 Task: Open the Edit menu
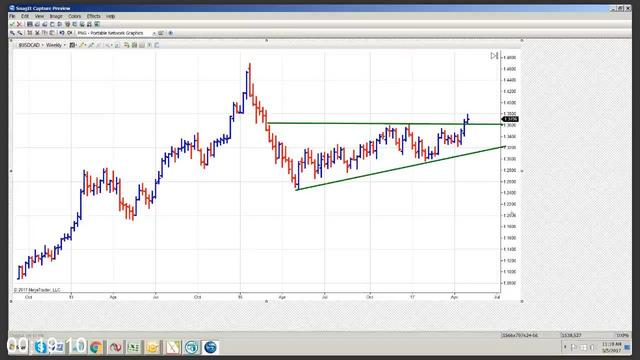point(25,16)
